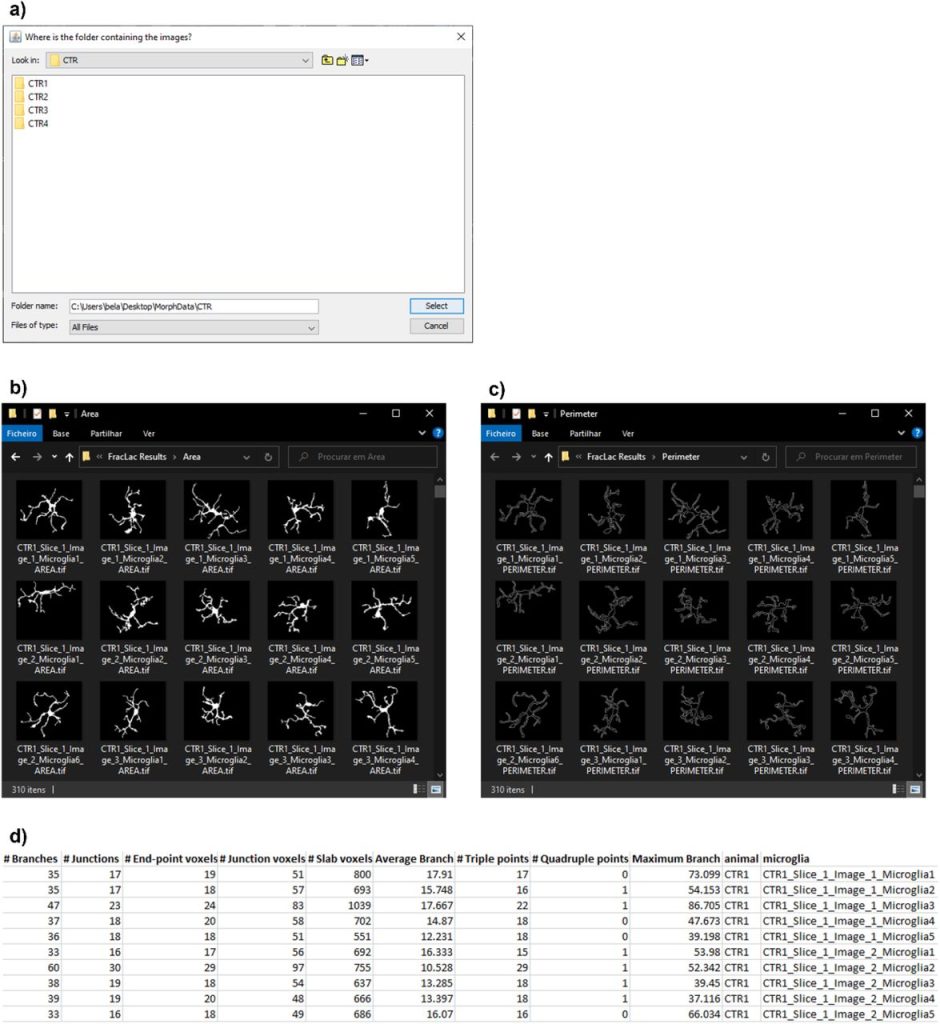The width and height of the screenshot is (940, 1024).
Task: Click back arrow in Area window
Action: coord(16,457)
